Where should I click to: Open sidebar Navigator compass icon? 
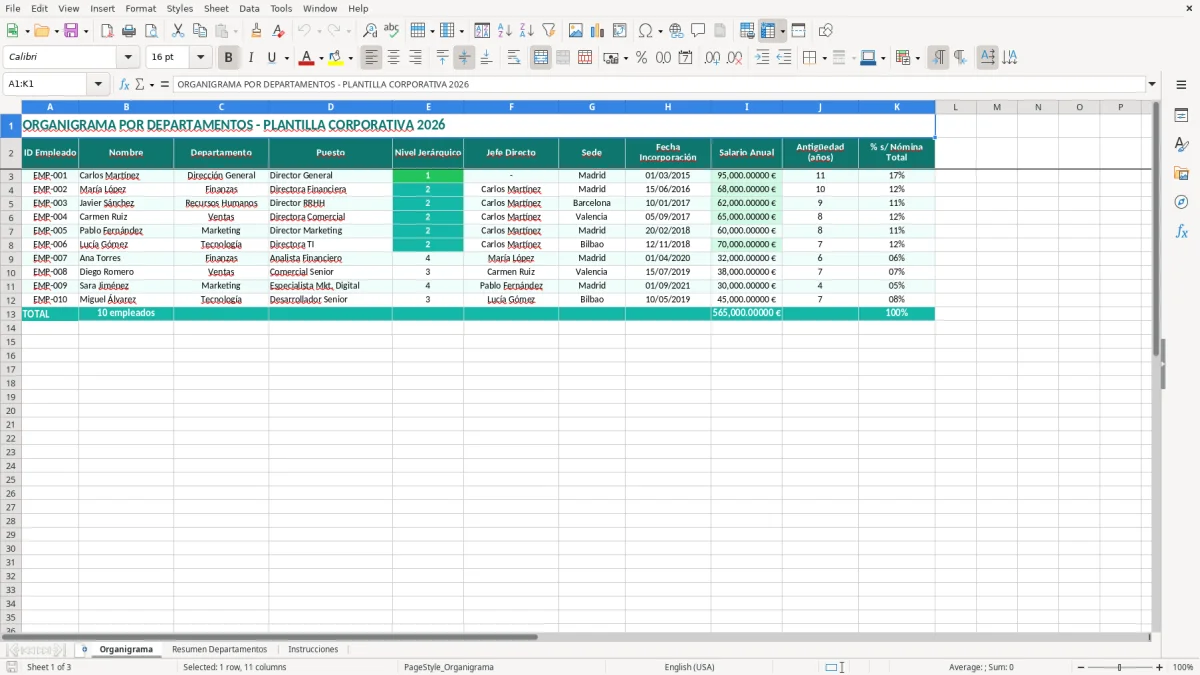coord(1181,202)
